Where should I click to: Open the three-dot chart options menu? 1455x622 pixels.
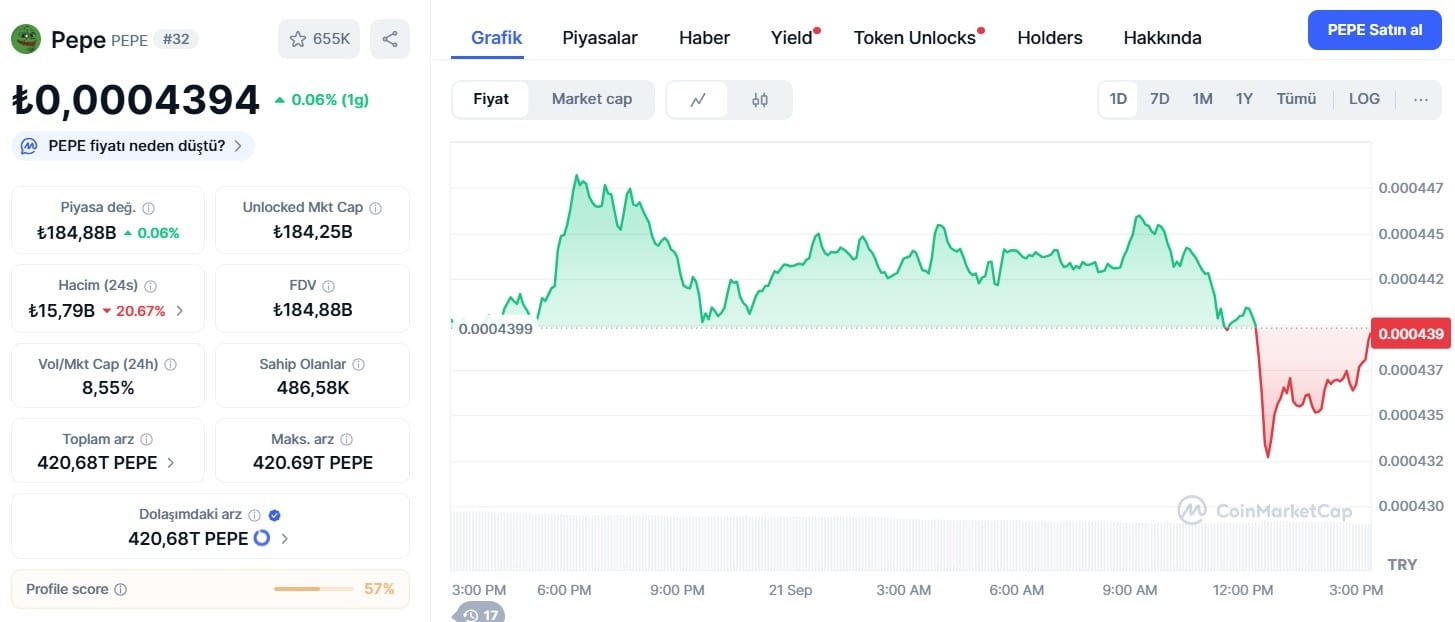1420,99
